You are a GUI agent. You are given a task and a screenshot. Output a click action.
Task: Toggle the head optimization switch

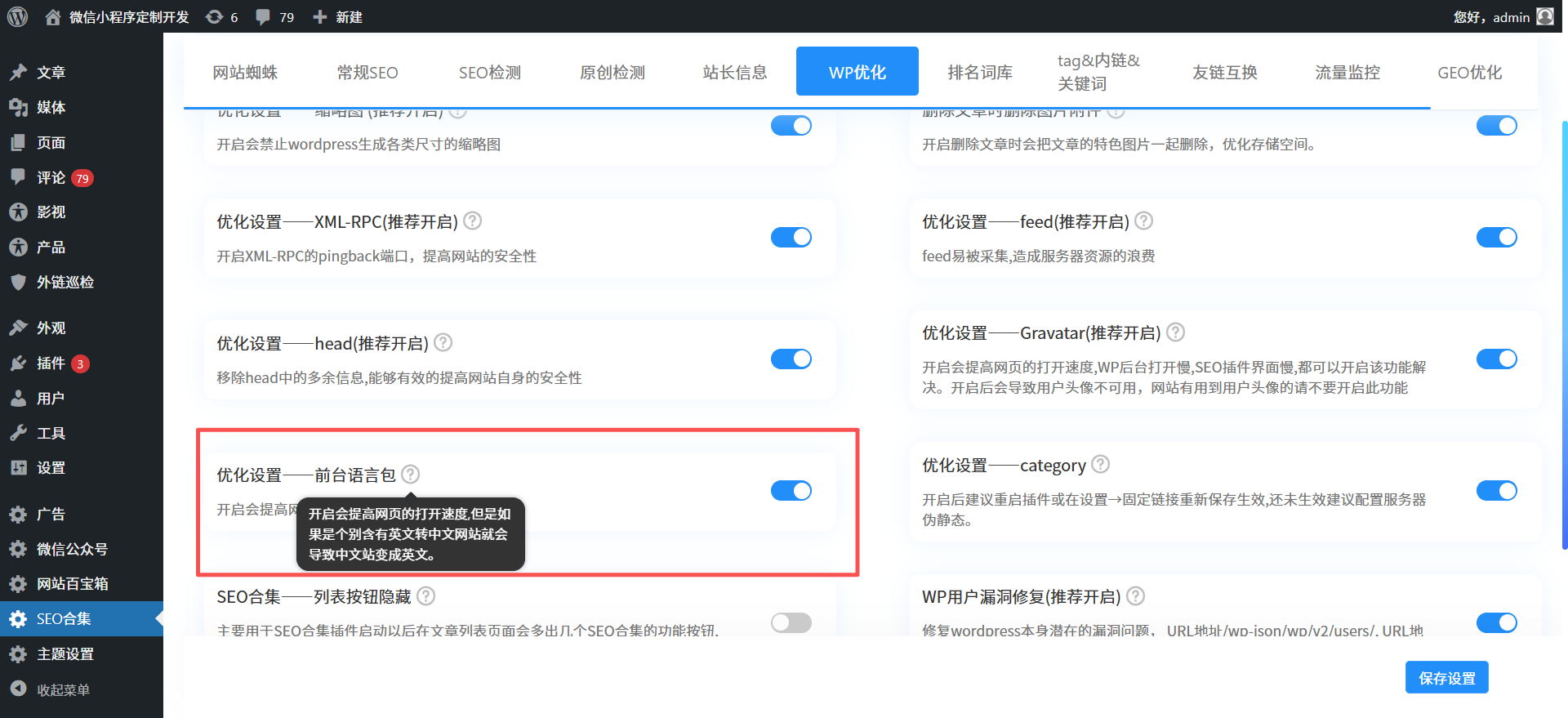click(x=791, y=359)
